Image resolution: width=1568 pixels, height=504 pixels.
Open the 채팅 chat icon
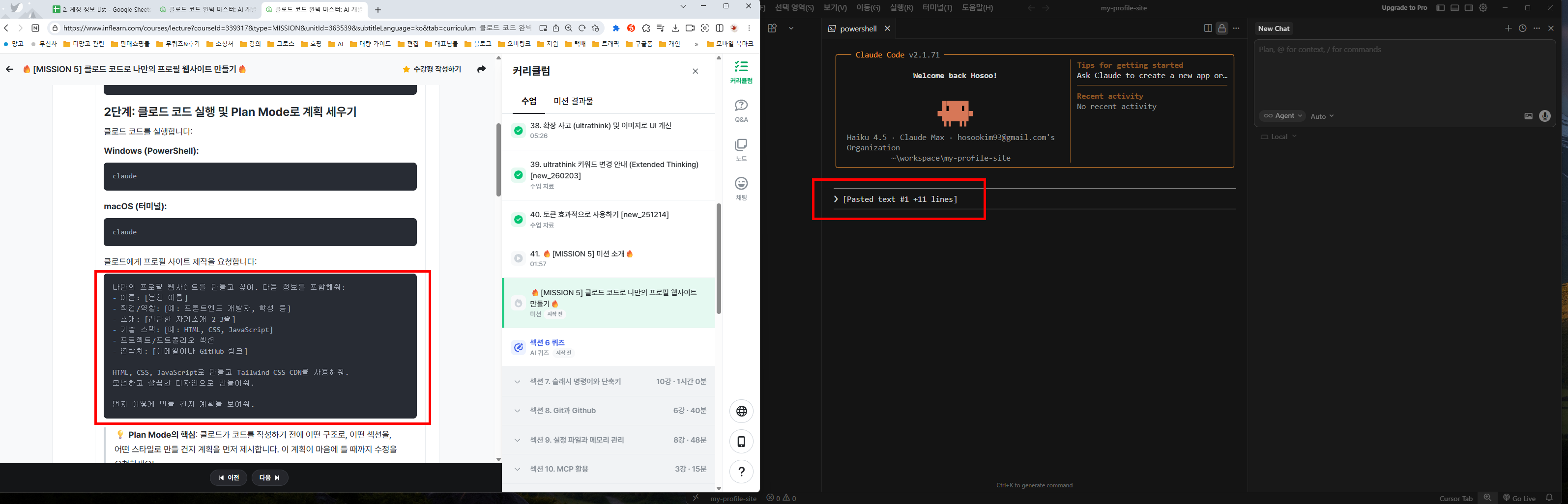tap(741, 189)
